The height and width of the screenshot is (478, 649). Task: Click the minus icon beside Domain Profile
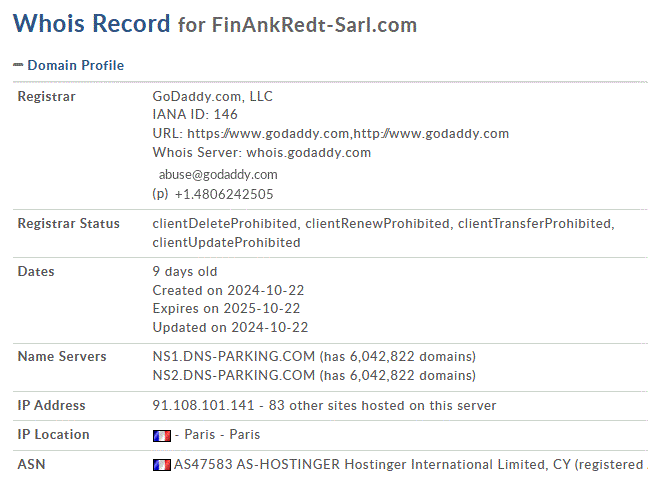tap(18, 65)
